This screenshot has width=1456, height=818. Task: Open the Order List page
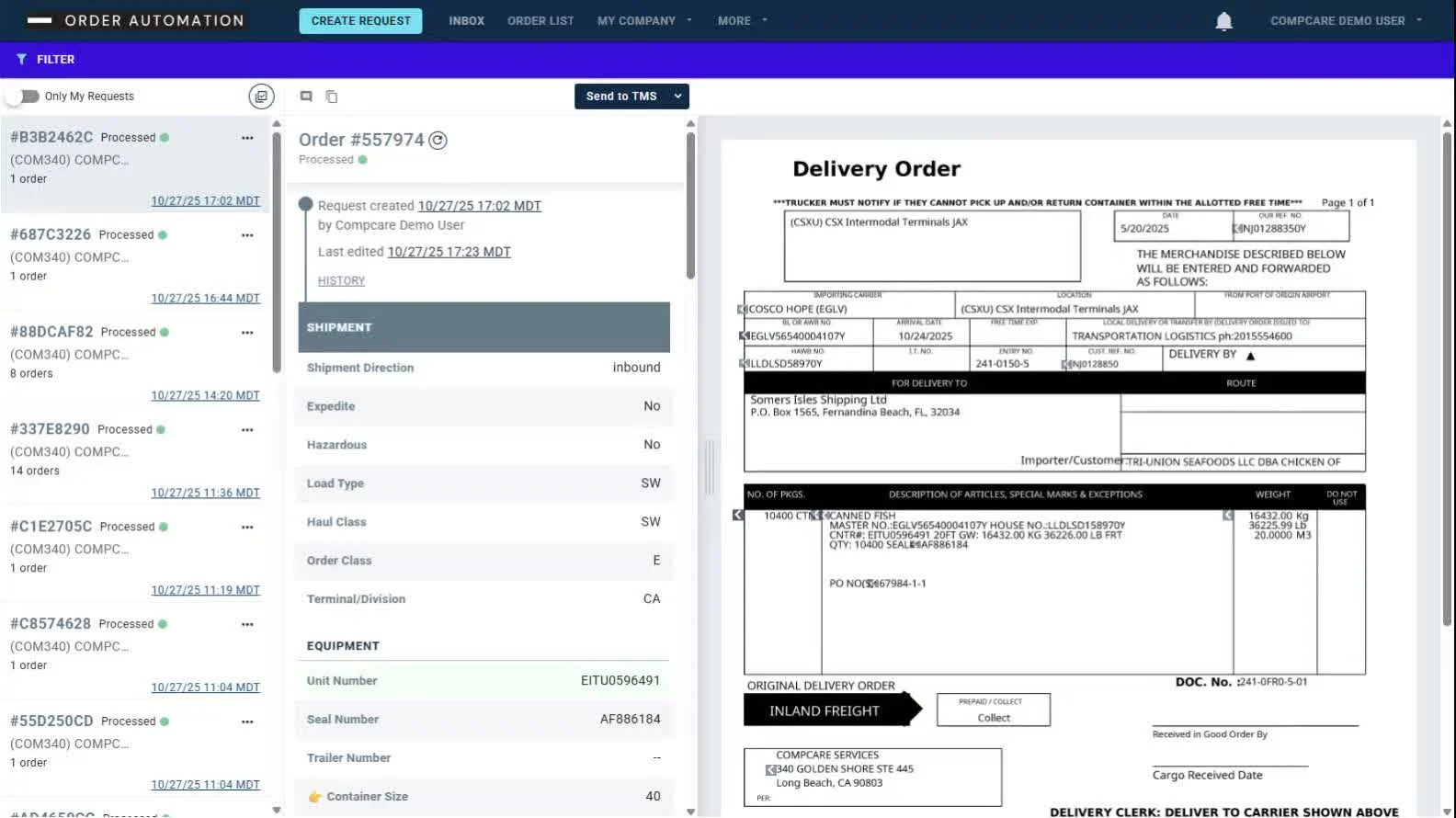(540, 20)
